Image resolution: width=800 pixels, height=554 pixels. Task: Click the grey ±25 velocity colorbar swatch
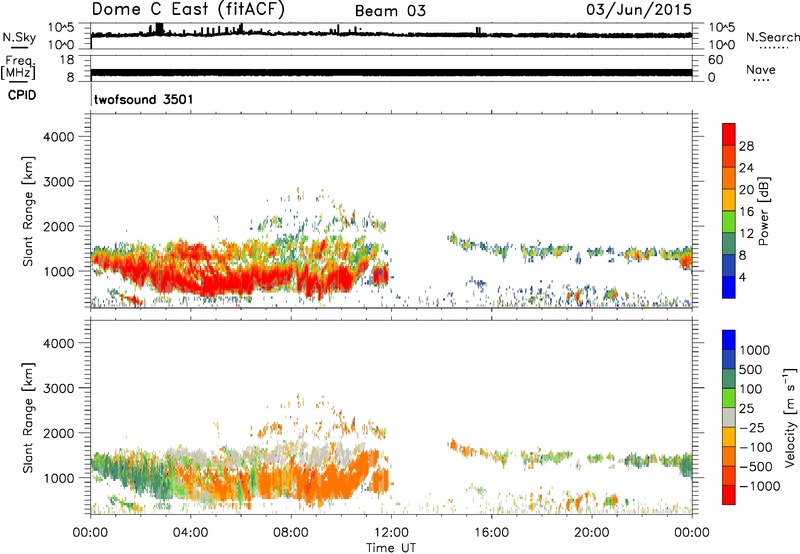[x=729, y=418]
